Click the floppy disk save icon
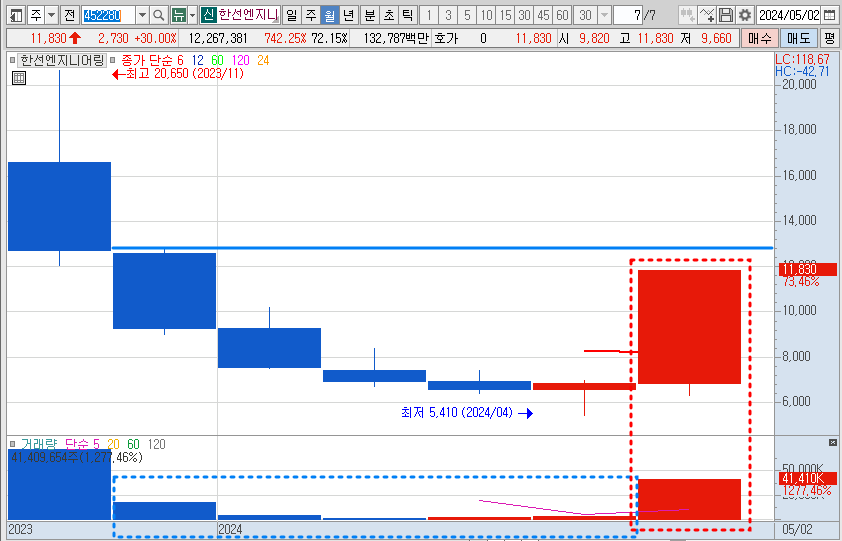 (x=725, y=15)
